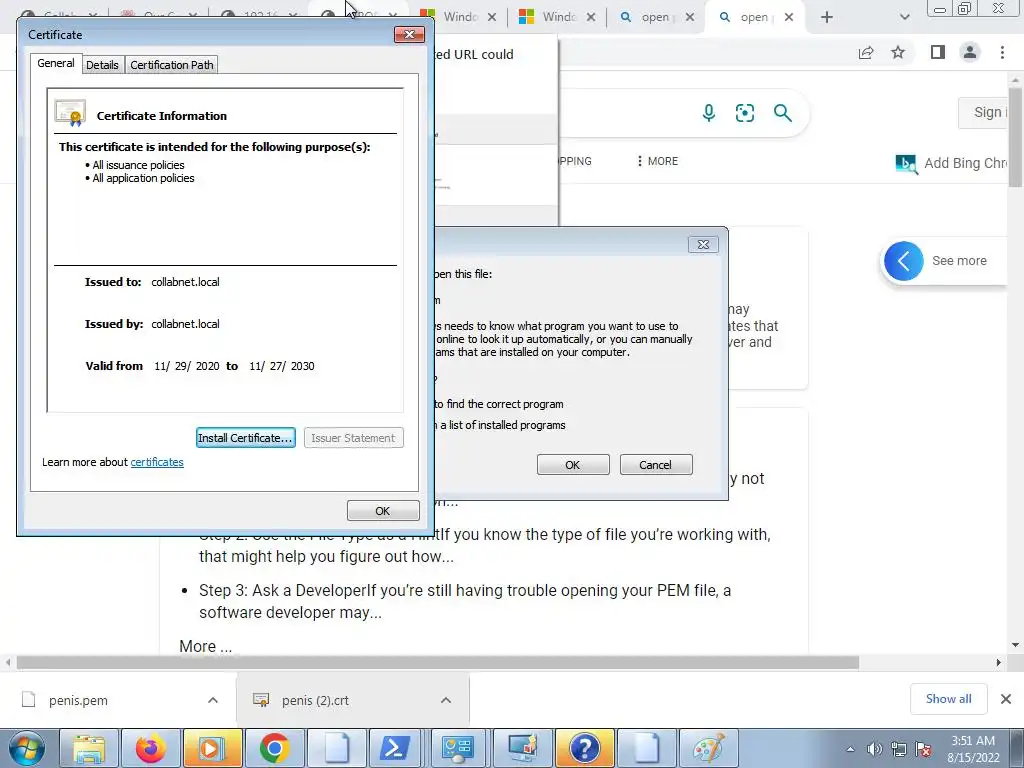
Task: Expand penis (2).crt download options chevron
Action: click(x=446, y=700)
